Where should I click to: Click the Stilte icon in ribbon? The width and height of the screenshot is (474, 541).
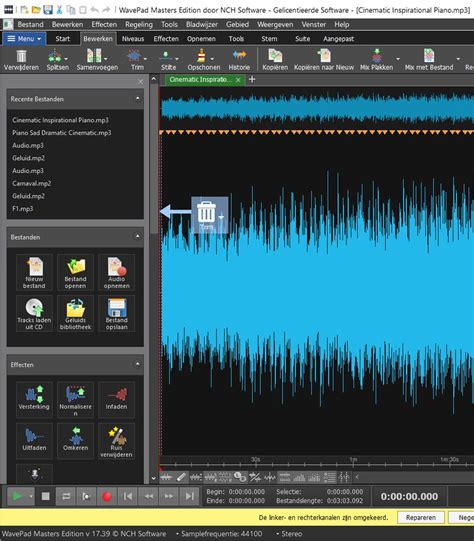(x=166, y=56)
